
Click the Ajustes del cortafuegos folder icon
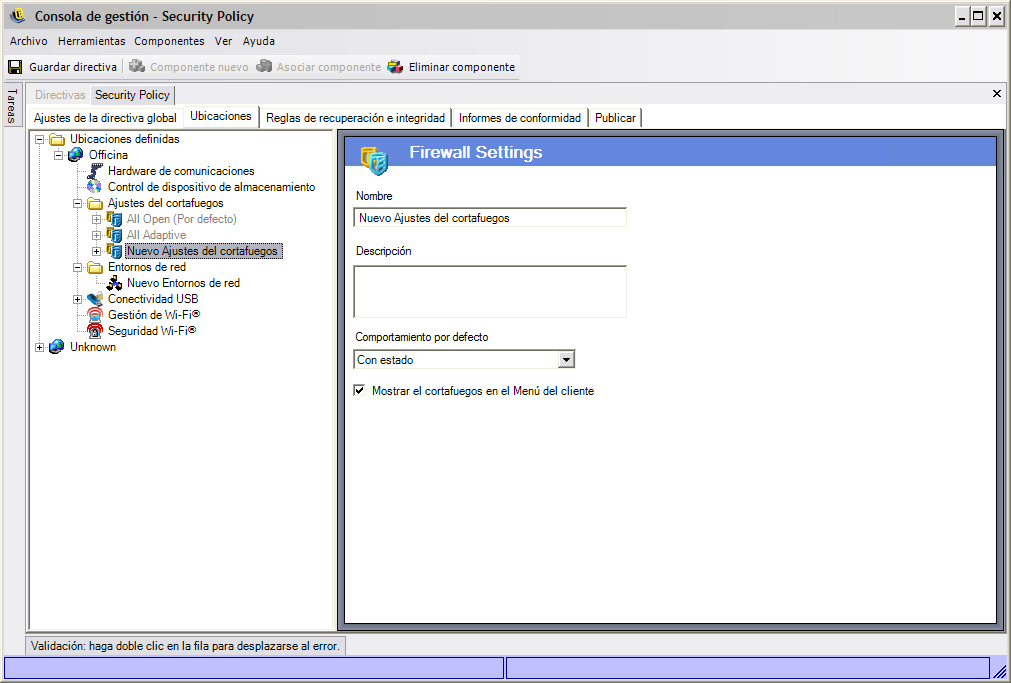(95, 203)
